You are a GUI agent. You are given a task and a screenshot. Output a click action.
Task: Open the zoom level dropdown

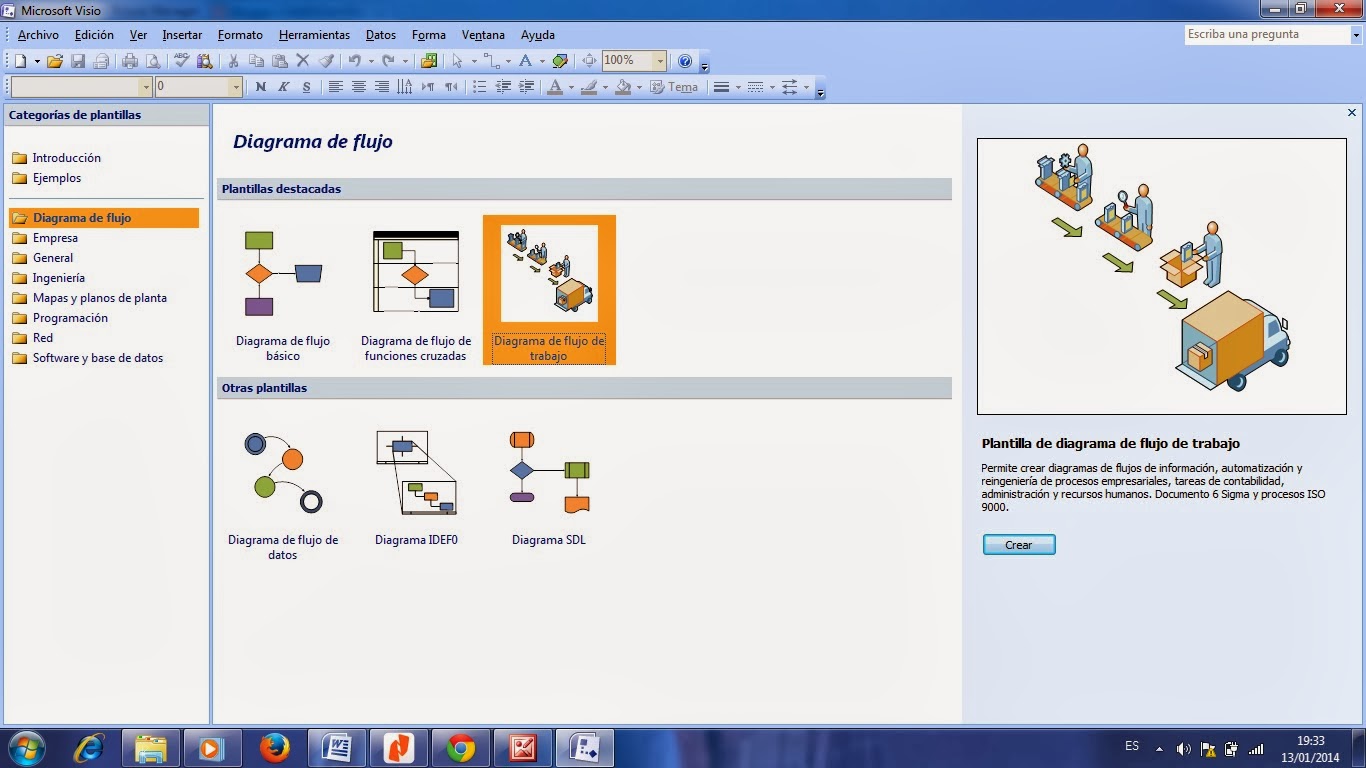pyautogui.click(x=662, y=61)
